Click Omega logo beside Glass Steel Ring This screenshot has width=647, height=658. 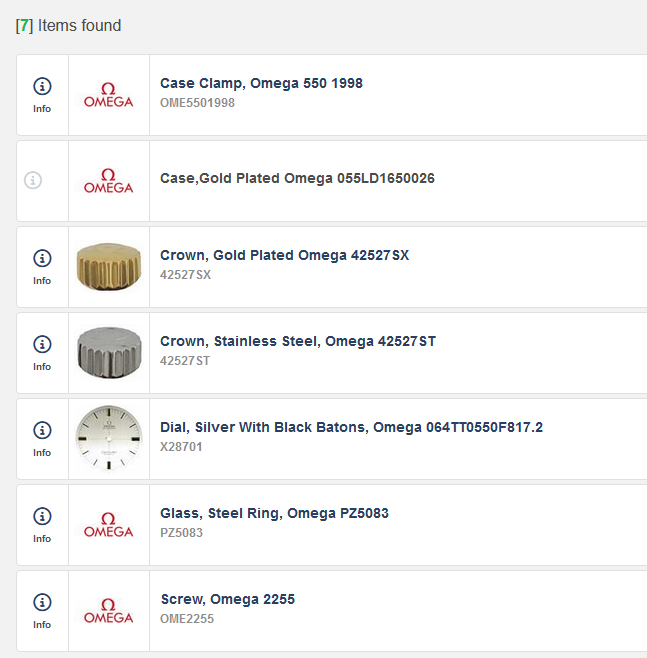[108, 525]
